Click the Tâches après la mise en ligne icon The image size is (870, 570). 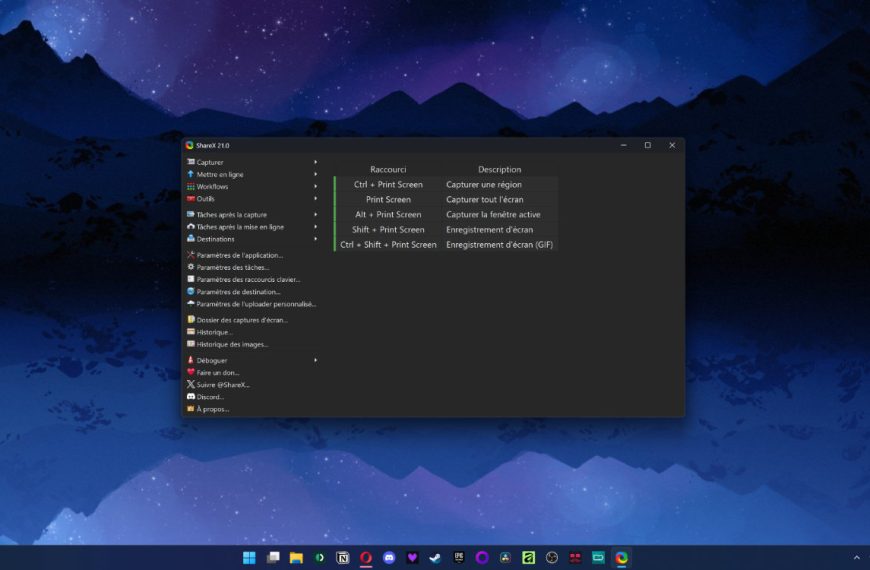191,226
